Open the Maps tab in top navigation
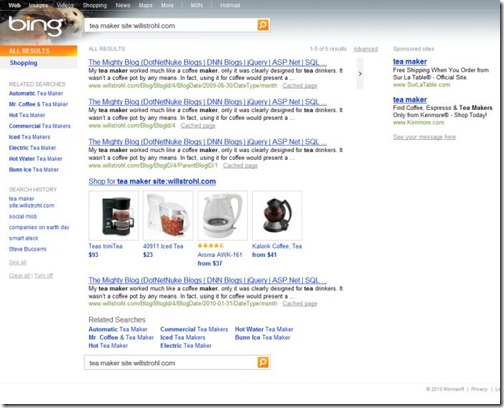 point(145,5)
